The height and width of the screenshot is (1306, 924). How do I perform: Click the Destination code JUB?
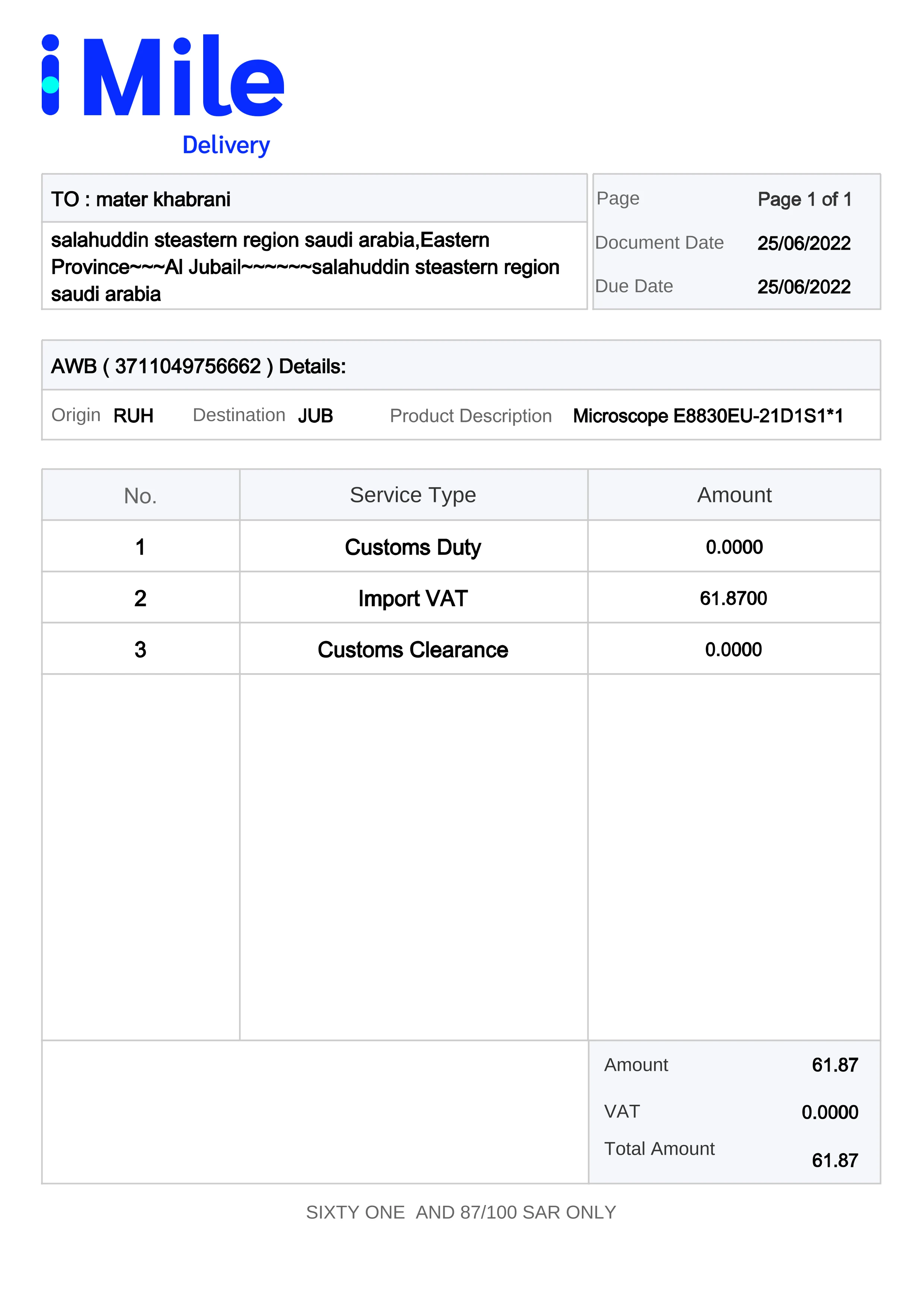pos(315,416)
